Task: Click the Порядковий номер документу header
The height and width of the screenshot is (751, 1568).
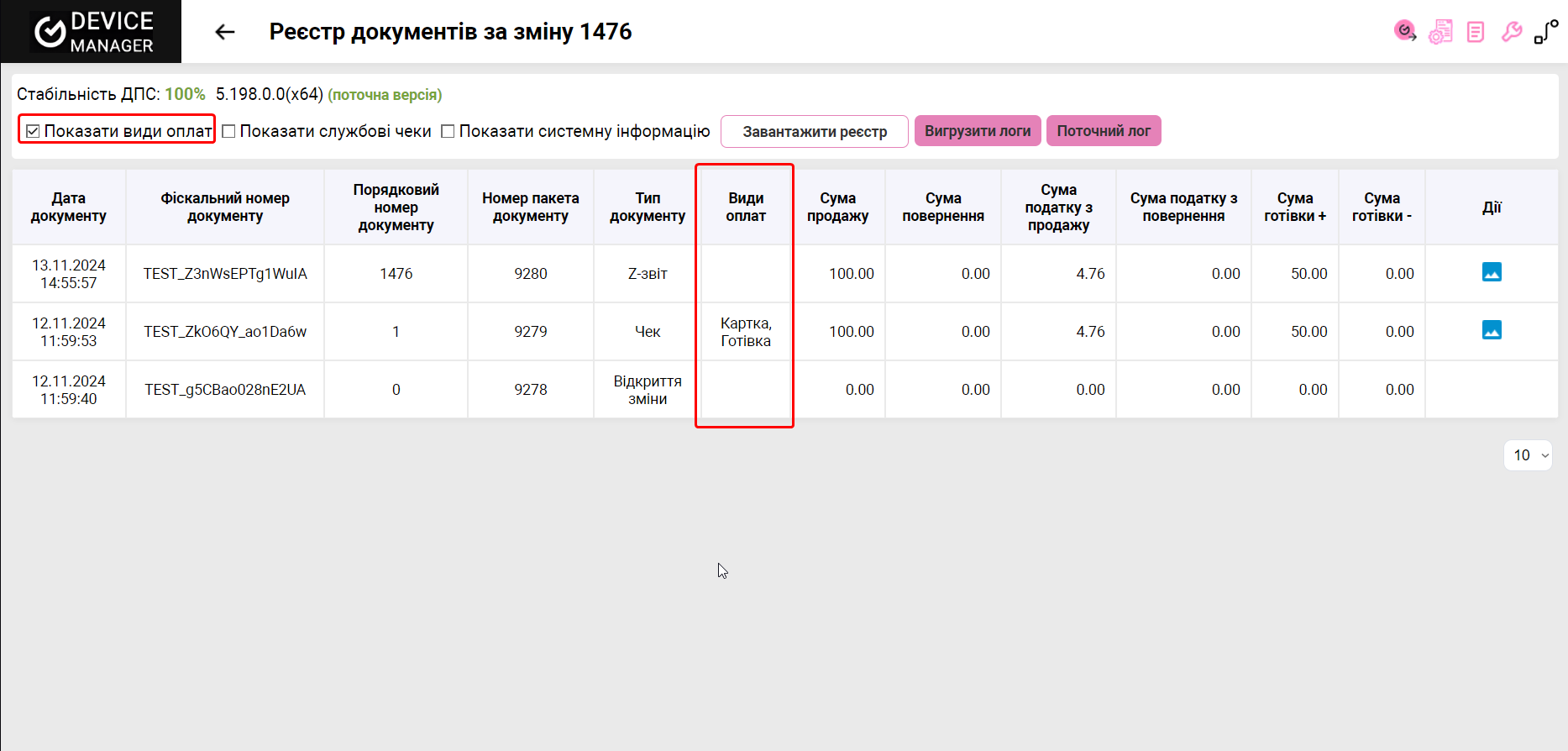Action: click(x=396, y=207)
